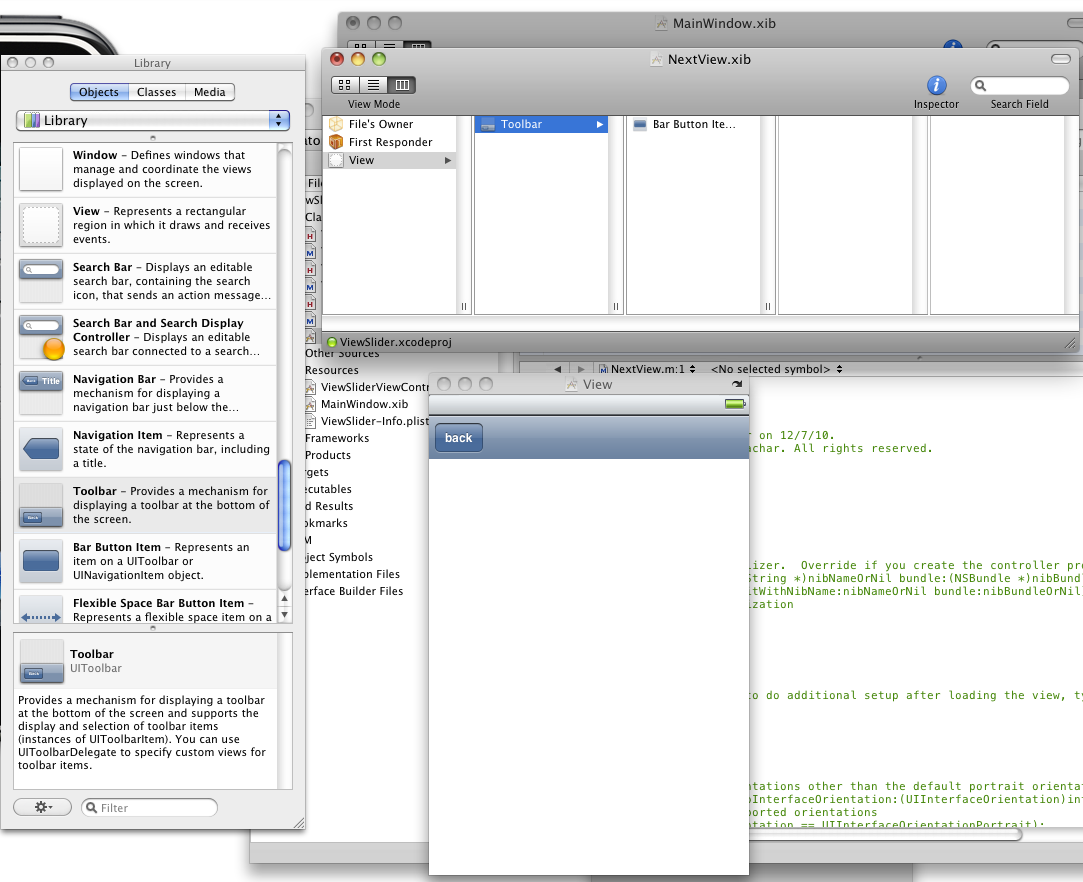Switch to the Classes tab in Library
This screenshot has width=1083, height=882.
tap(156, 92)
